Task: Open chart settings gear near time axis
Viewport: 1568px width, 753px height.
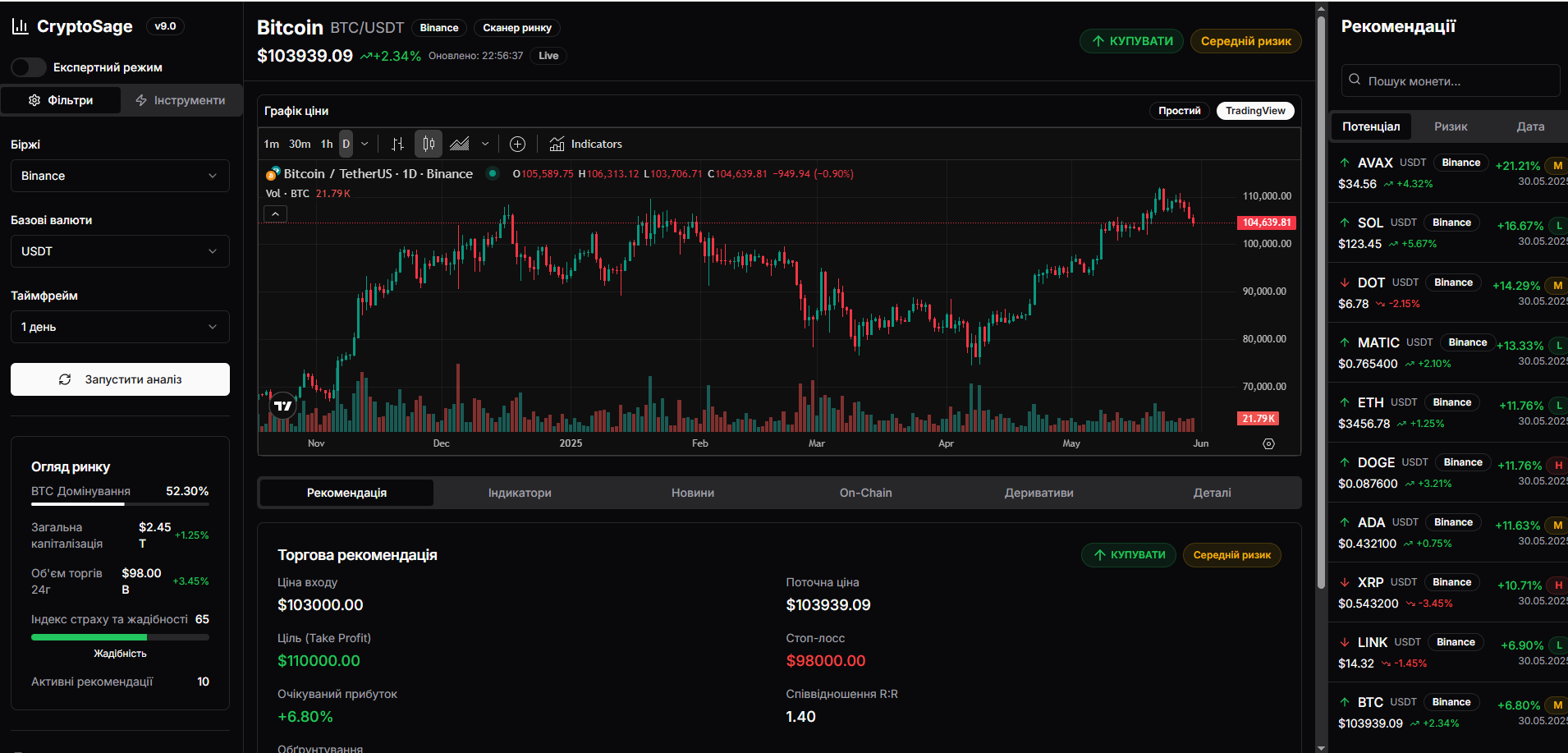Action: [1268, 443]
